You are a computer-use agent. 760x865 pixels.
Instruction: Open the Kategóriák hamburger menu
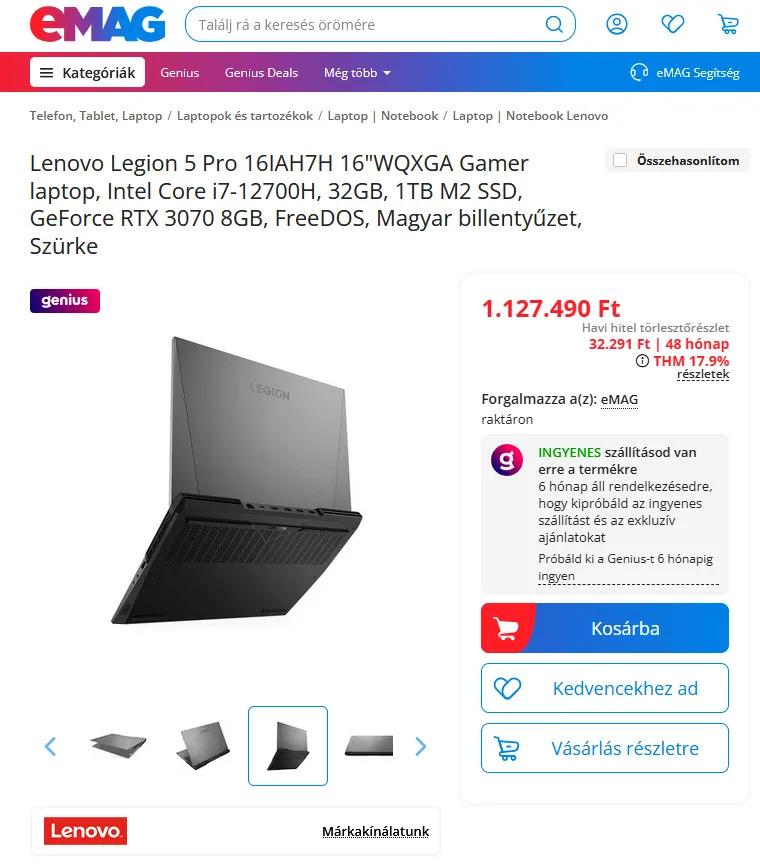click(87, 72)
